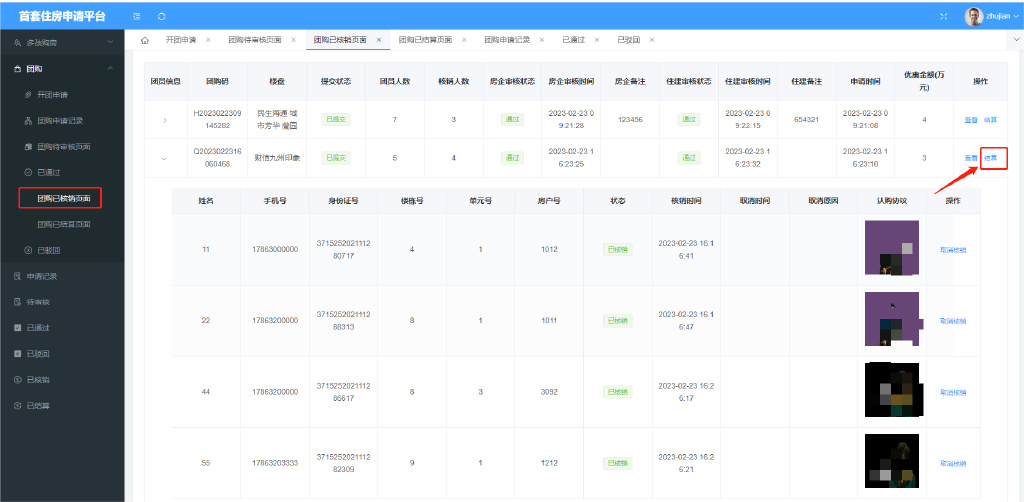Collapse the sidebar with the header menu-fold icon
This screenshot has height=502, width=1024.
(136, 16)
